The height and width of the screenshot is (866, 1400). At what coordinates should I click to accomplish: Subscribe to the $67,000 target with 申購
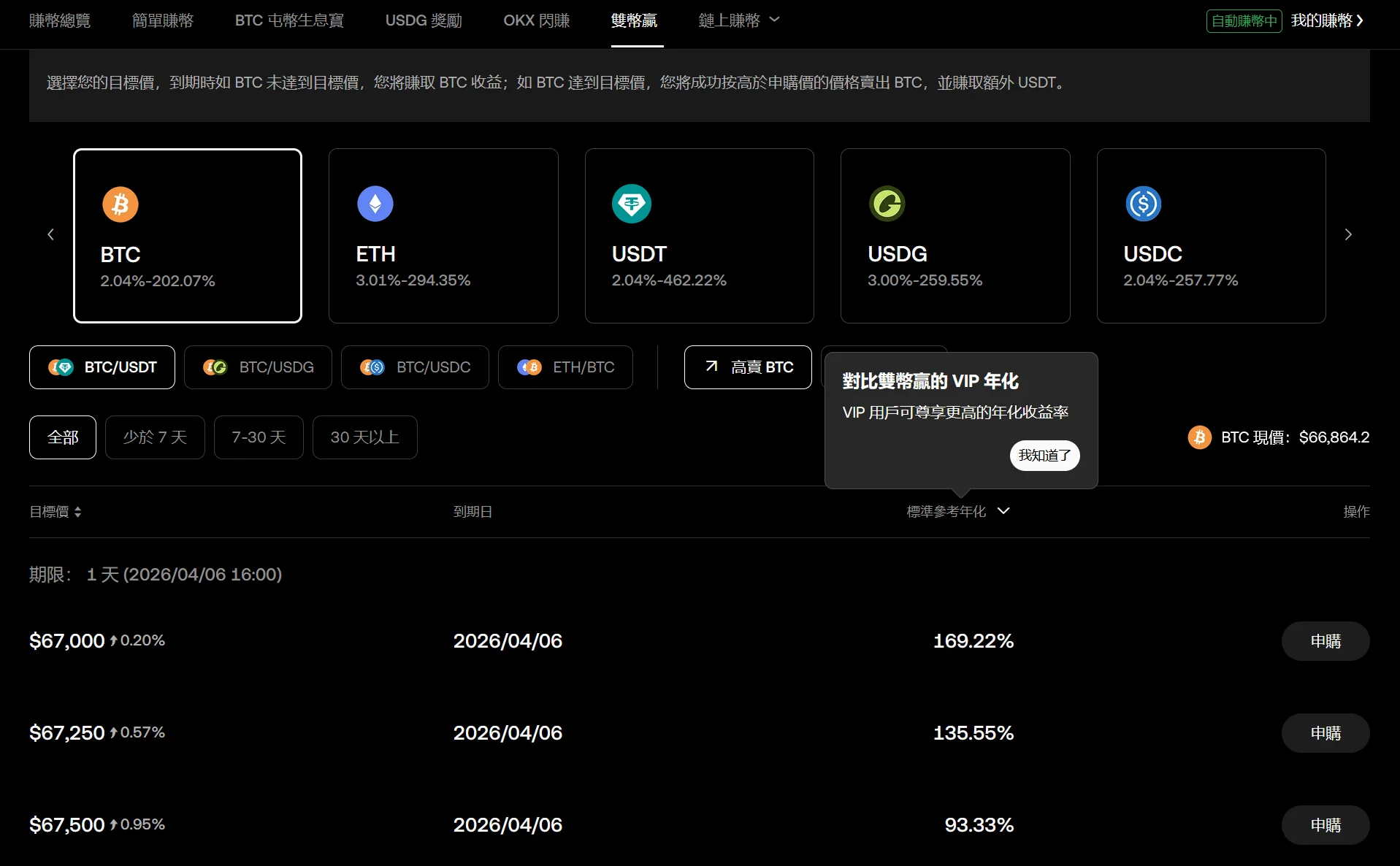coord(1326,641)
